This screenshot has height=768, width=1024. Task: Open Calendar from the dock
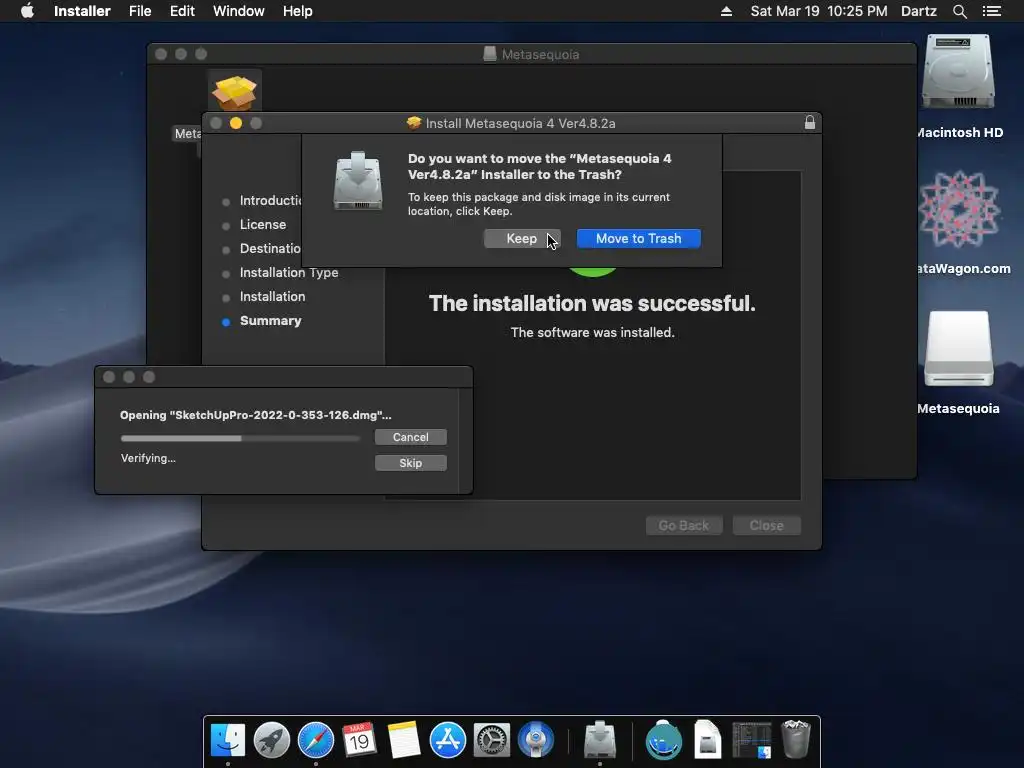tap(359, 740)
